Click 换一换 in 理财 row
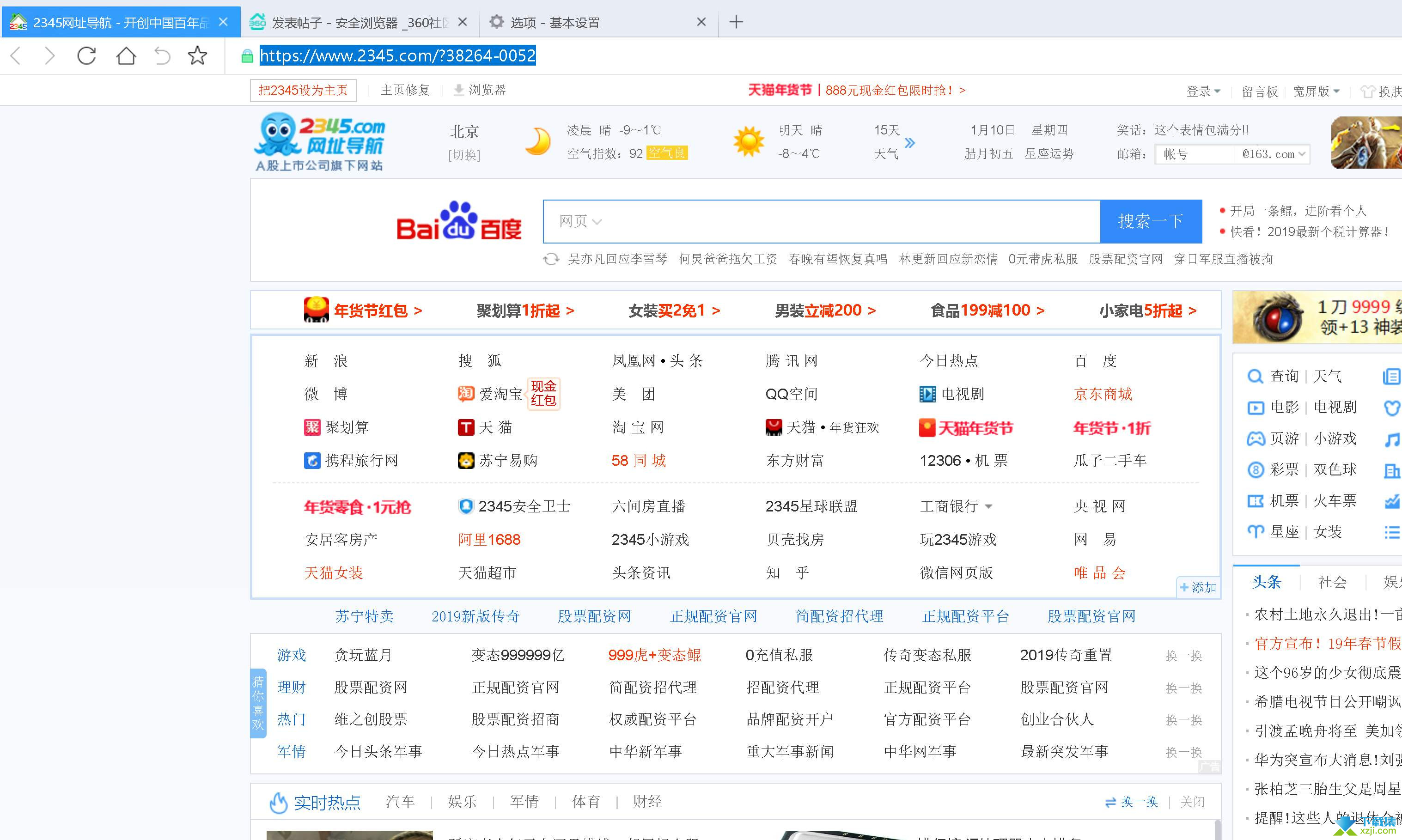Screen dimensions: 1402x840 point(1183,688)
